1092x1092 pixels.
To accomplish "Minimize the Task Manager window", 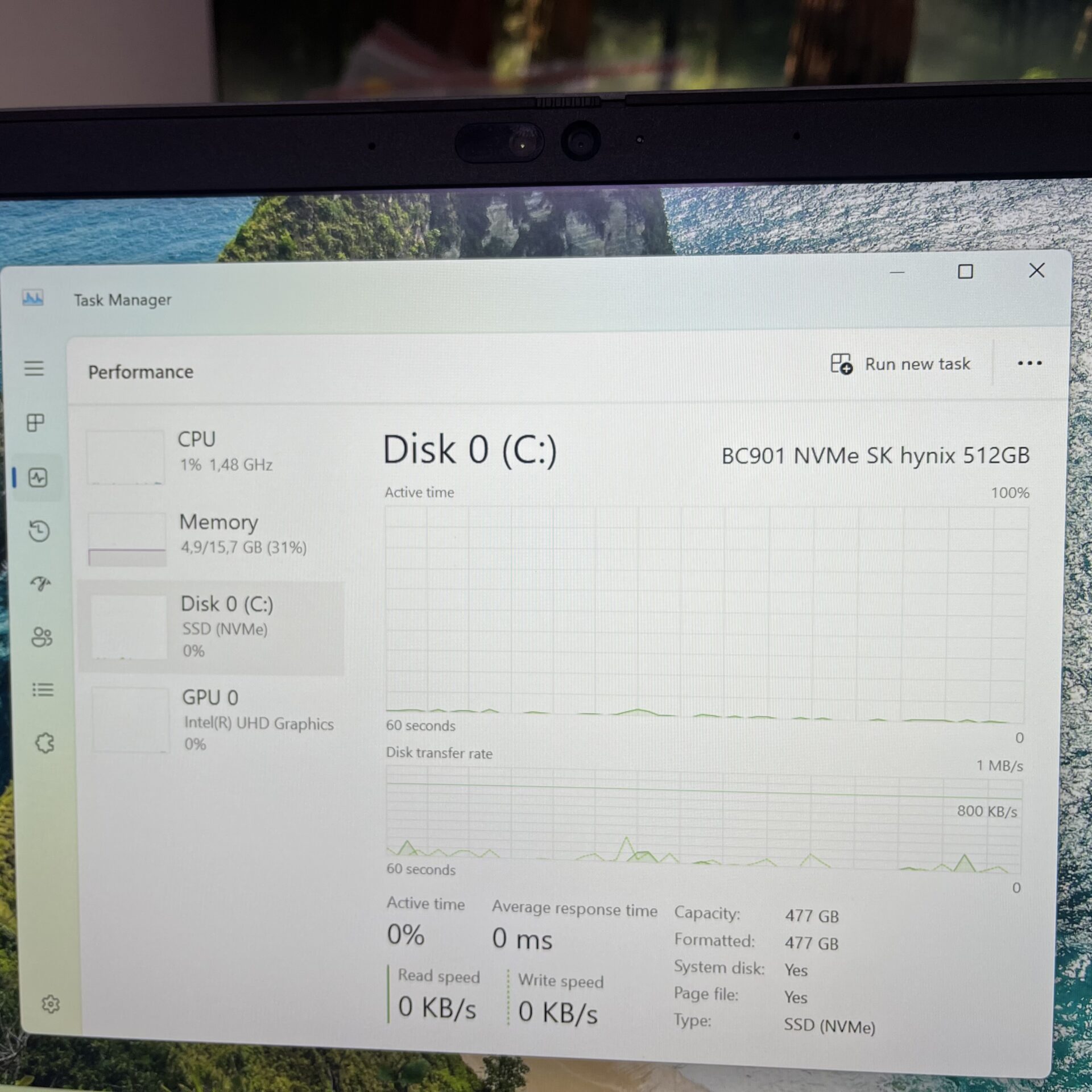I will [897, 272].
